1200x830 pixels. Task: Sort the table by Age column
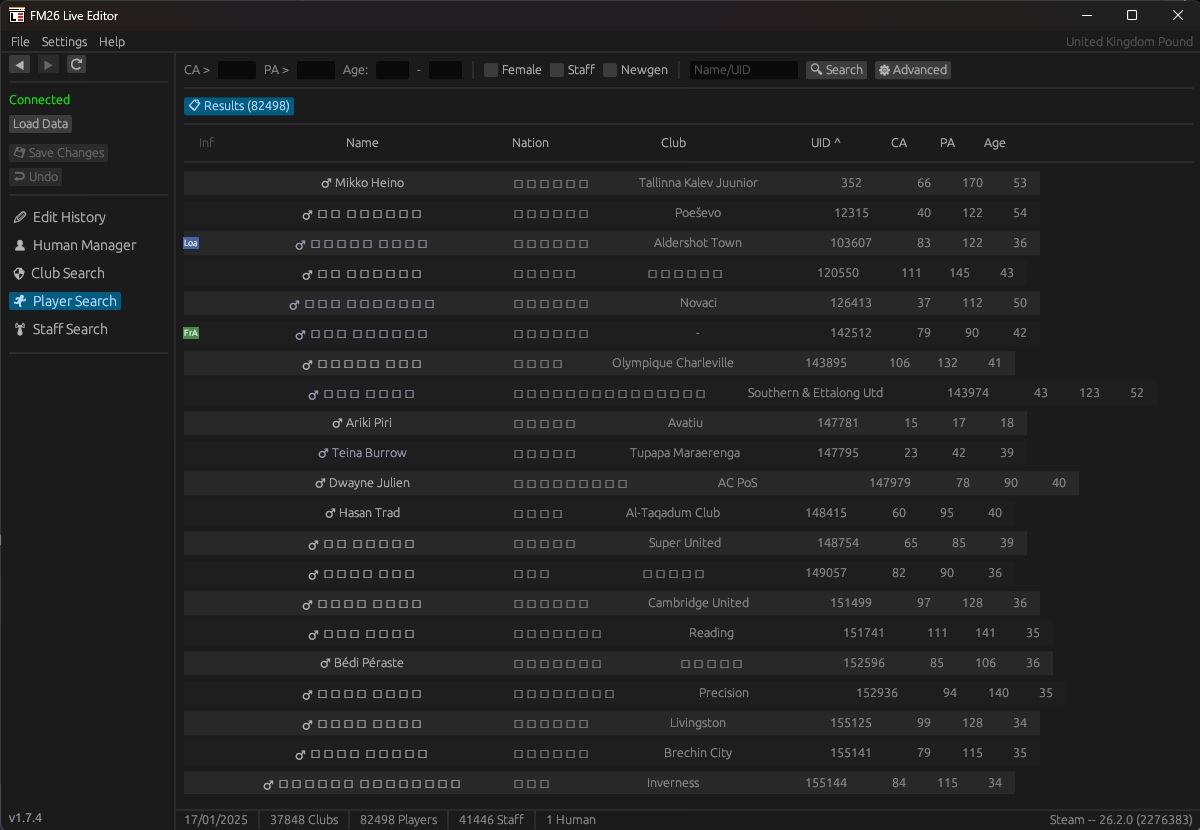(994, 143)
